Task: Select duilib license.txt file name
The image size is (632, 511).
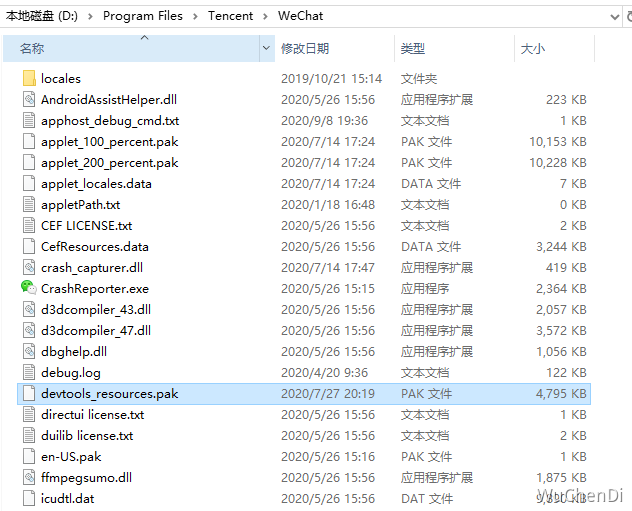Action: (x=87, y=435)
